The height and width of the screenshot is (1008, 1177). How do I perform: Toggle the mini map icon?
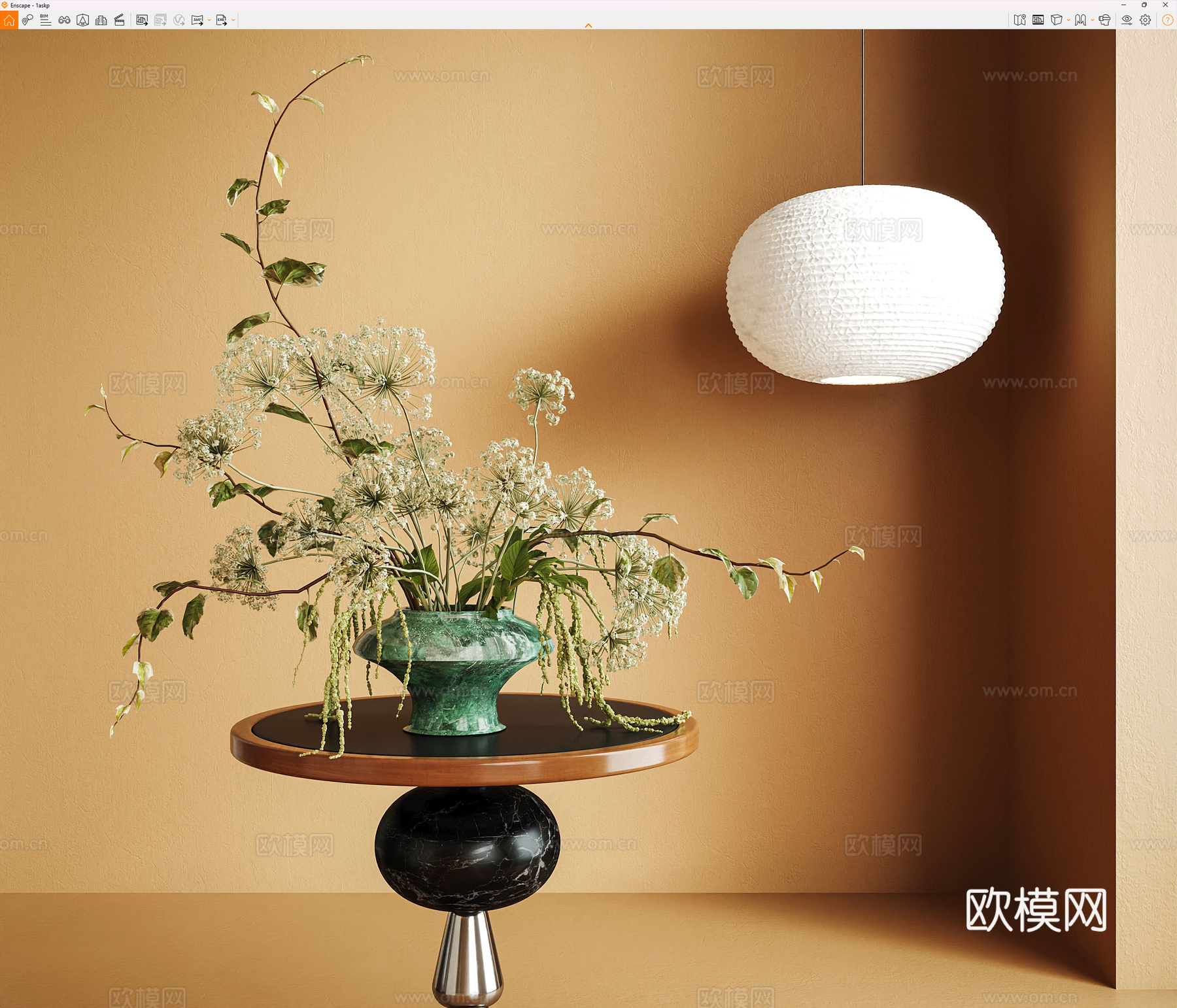[x=1019, y=20]
